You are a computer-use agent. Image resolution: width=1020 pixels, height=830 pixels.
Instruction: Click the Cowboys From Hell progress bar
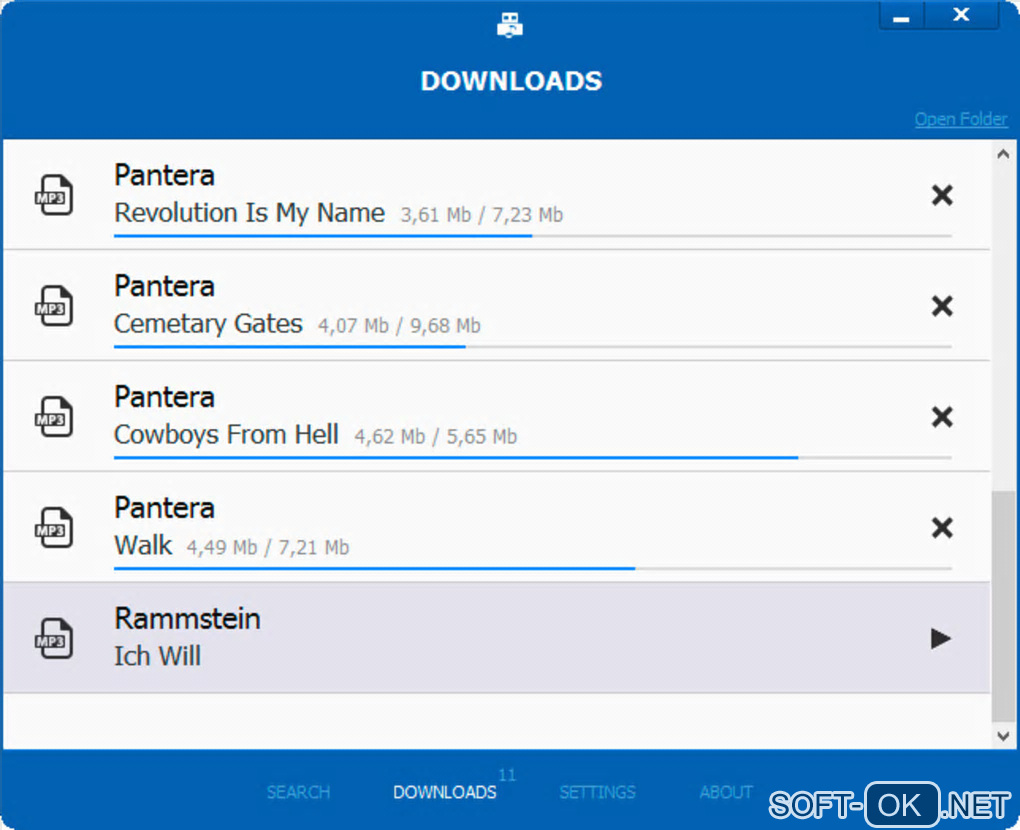tap(533, 457)
